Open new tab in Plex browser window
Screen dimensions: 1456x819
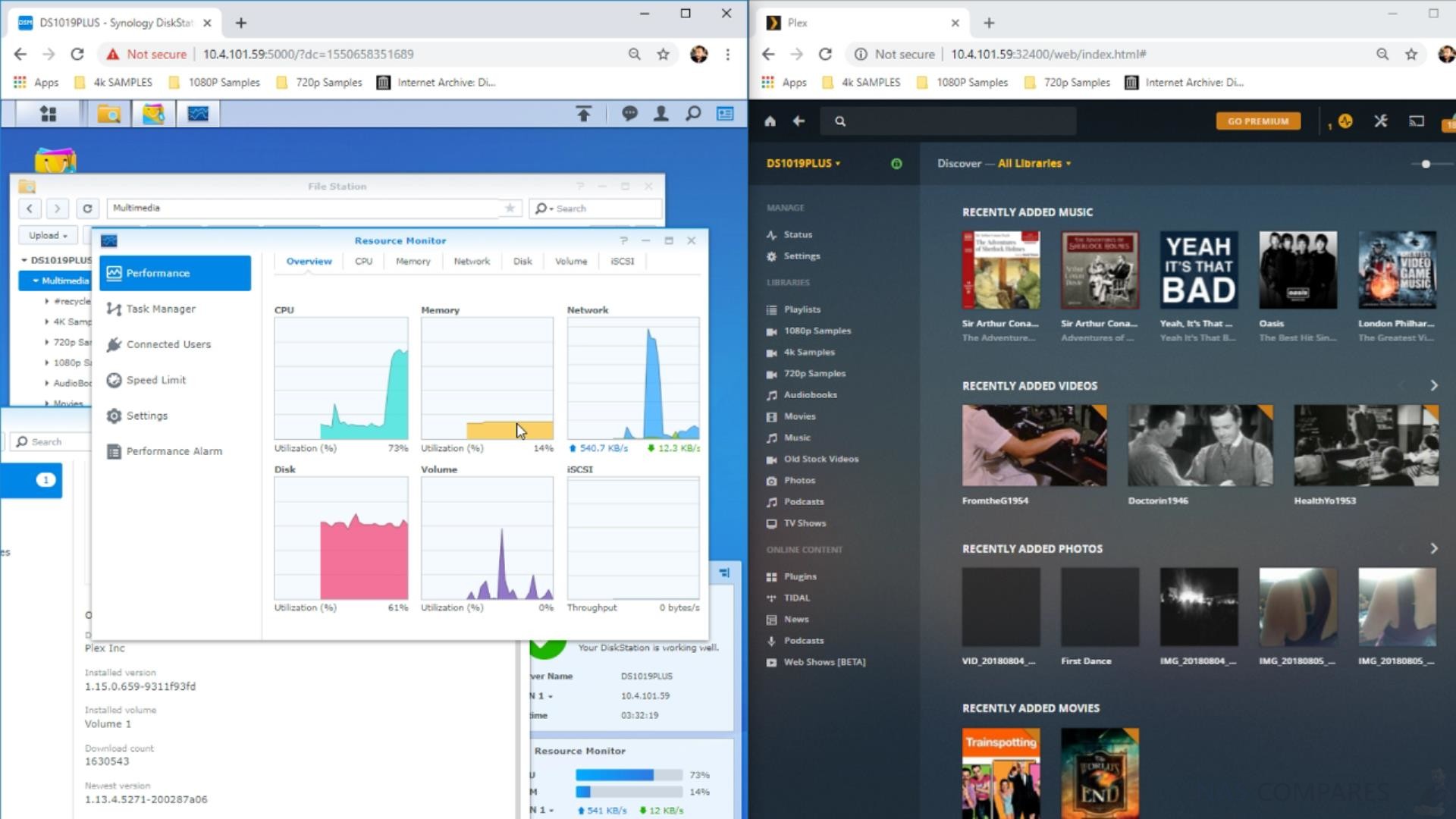click(x=989, y=23)
